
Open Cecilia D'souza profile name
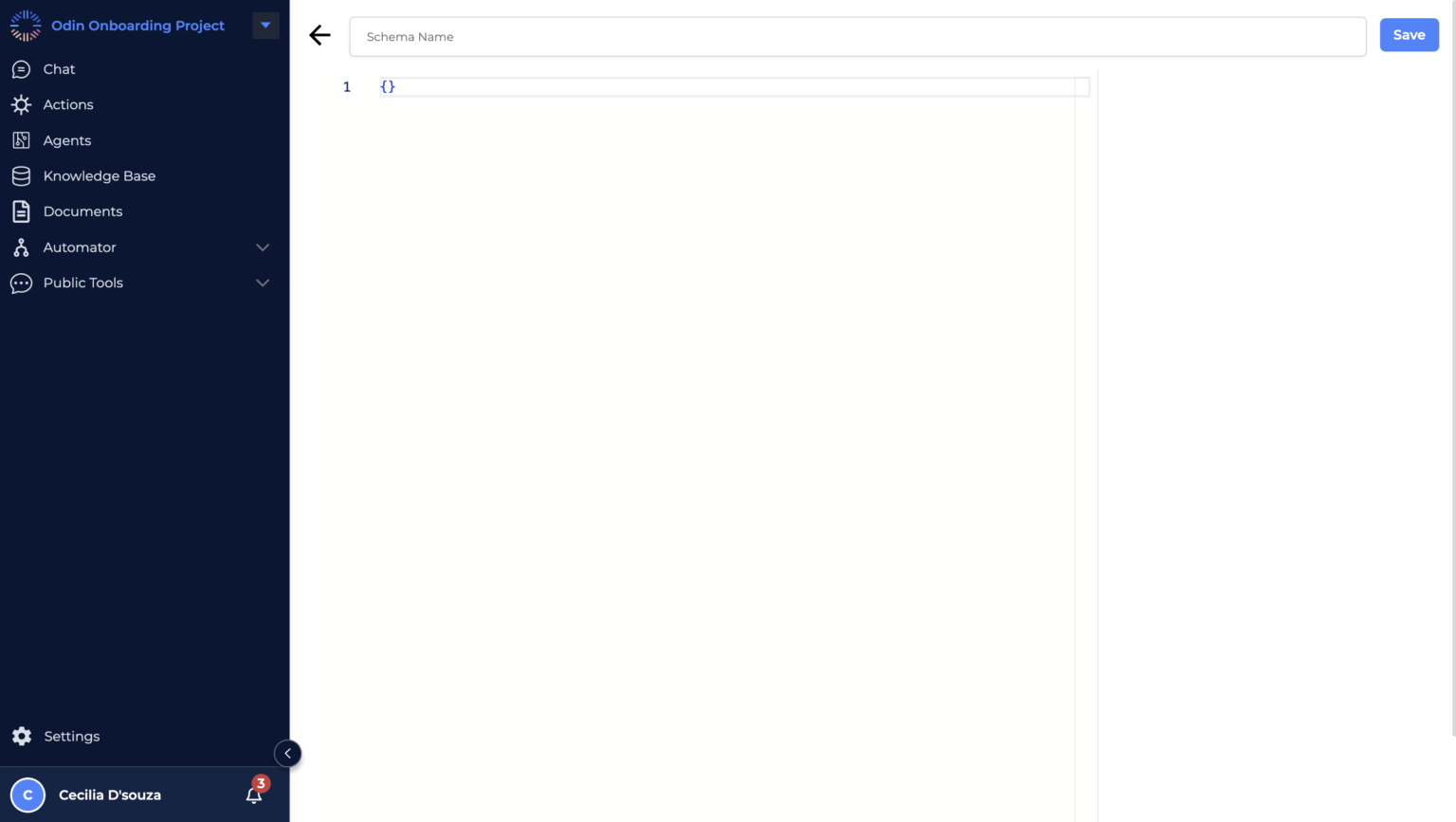(x=110, y=795)
